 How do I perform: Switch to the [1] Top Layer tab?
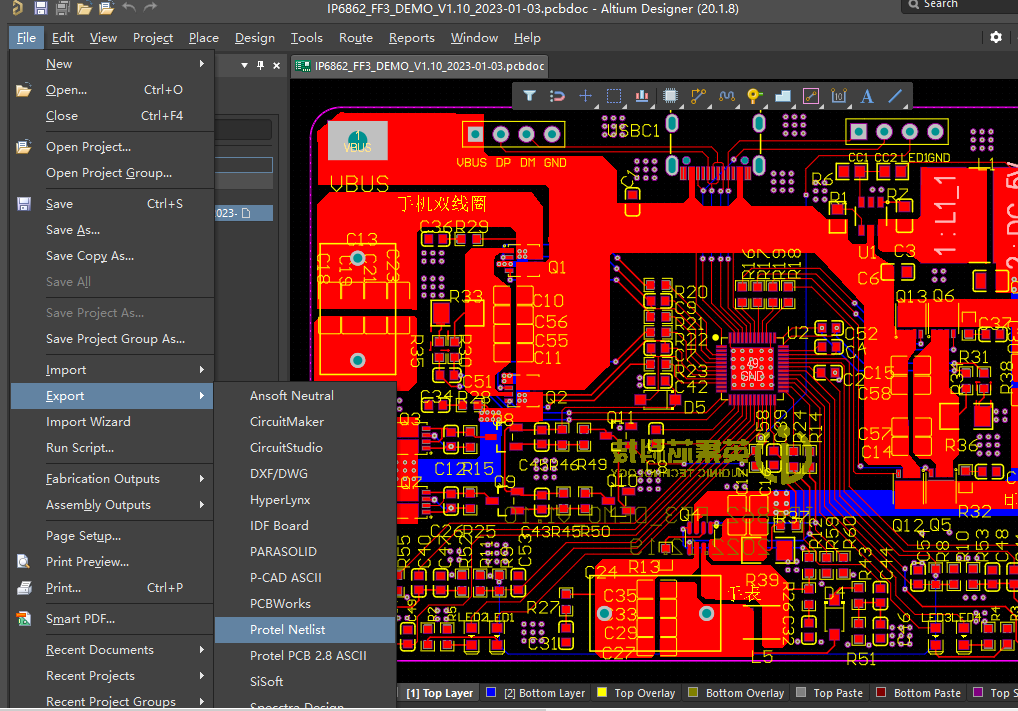pos(439,693)
